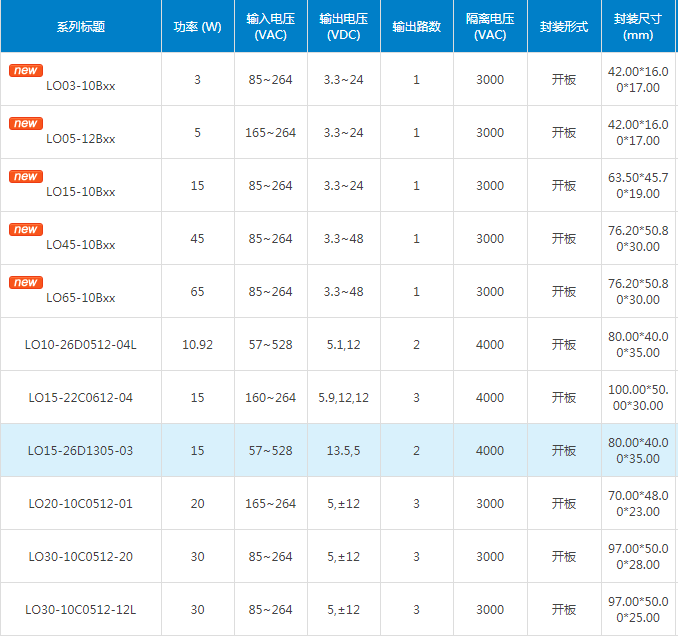This screenshot has height=638, width=678.
Task: View the LO15-22C0612-04 product
Action: (80, 398)
